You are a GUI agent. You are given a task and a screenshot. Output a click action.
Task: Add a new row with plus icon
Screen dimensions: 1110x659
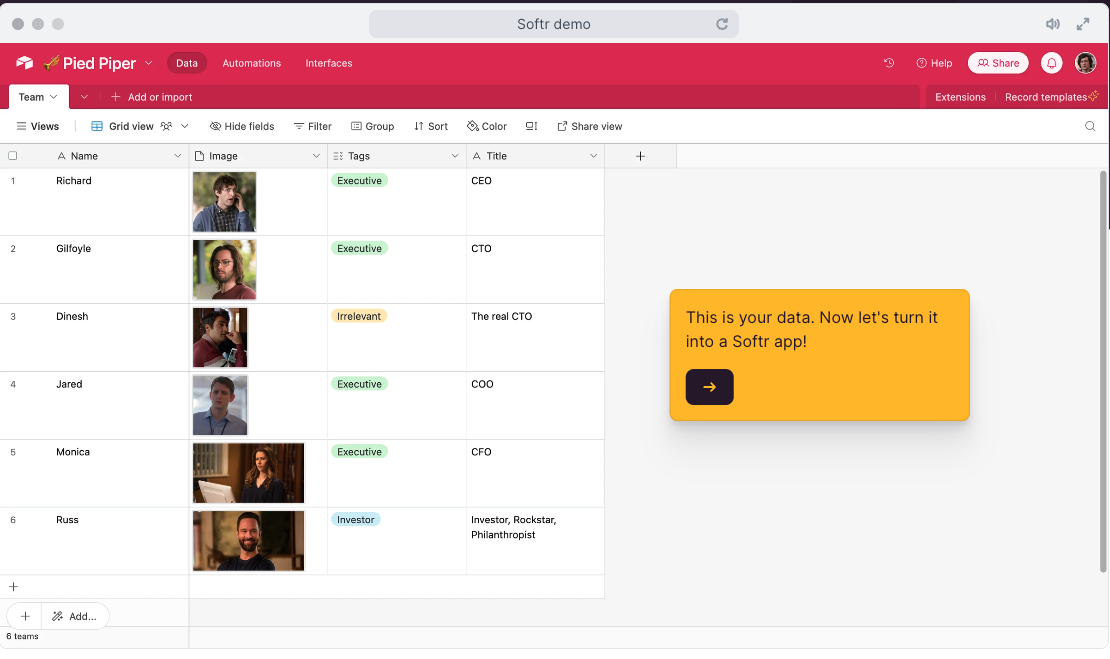13,587
